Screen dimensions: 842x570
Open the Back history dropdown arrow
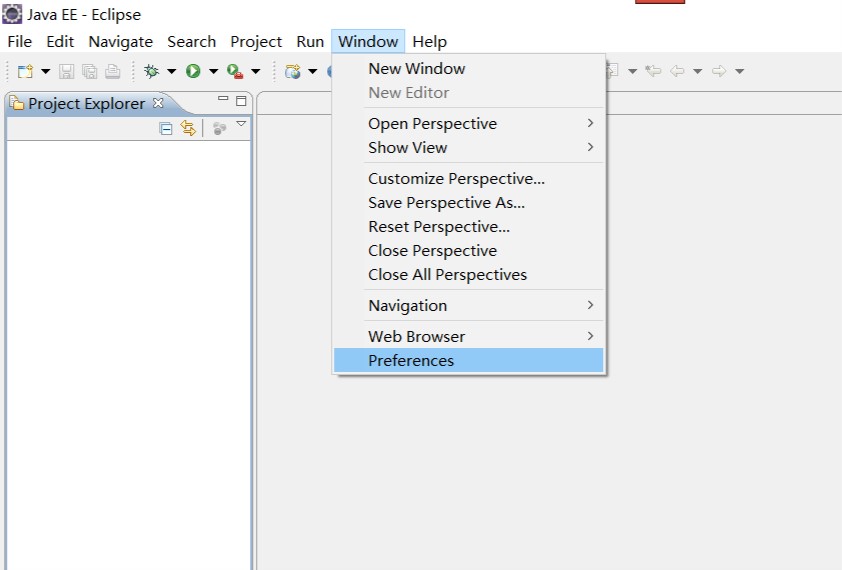click(x=698, y=71)
